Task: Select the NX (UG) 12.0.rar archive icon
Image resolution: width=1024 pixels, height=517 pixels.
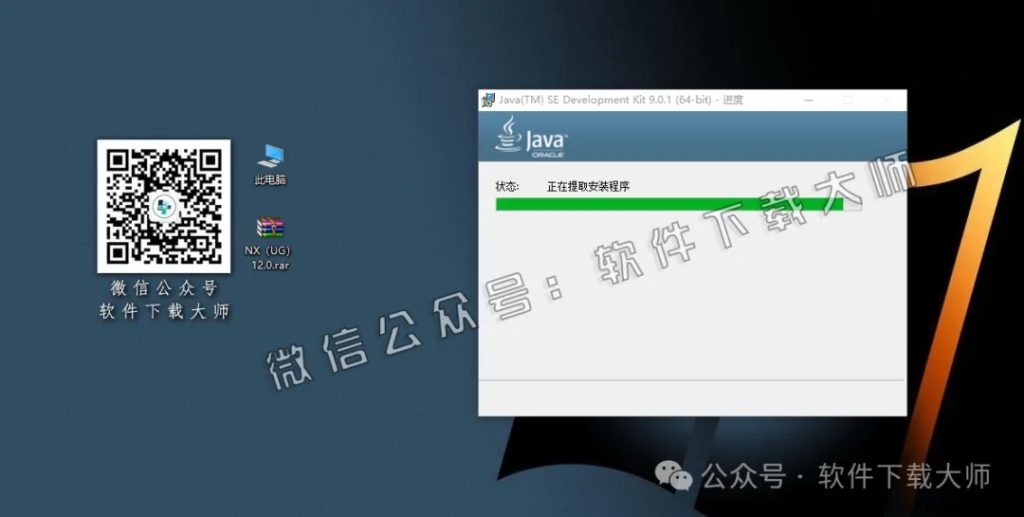Action: point(268,243)
